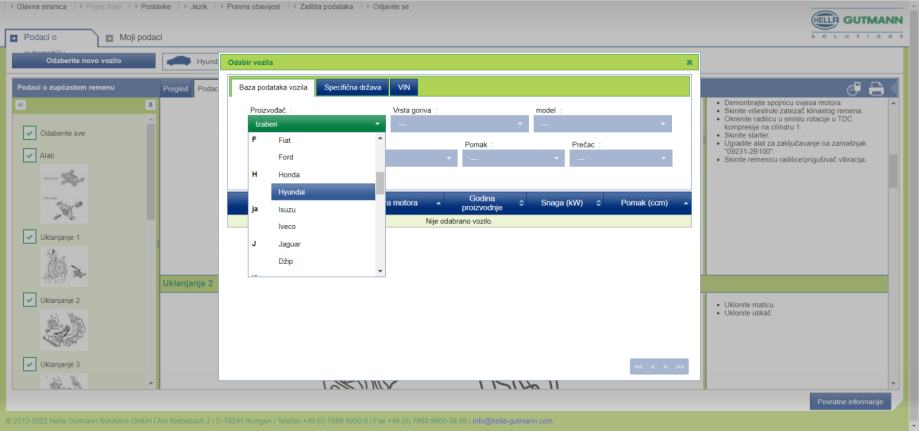Image resolution: width=919 pixels, height=431 pixels.
Task: Sort by Pomak (ccm) column
Action: pos(648,203)
